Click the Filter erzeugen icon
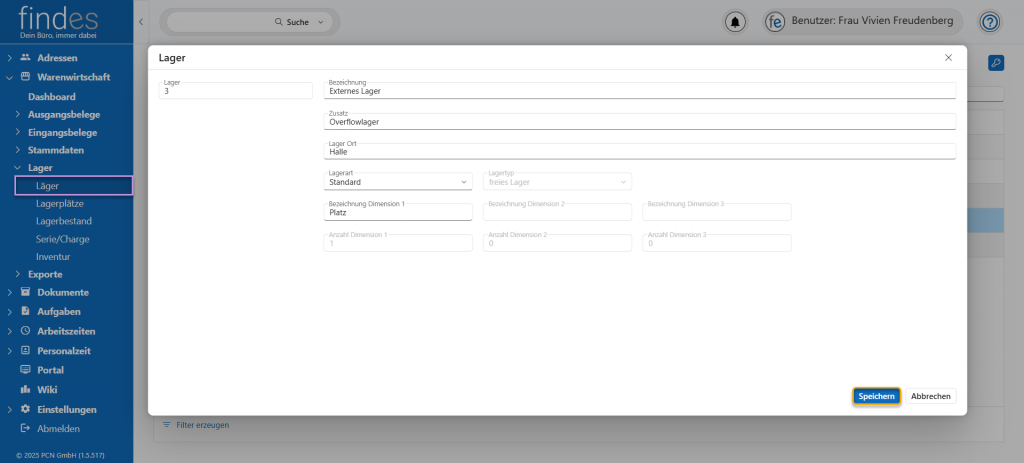1024x463 pixels. pos(167,425)
